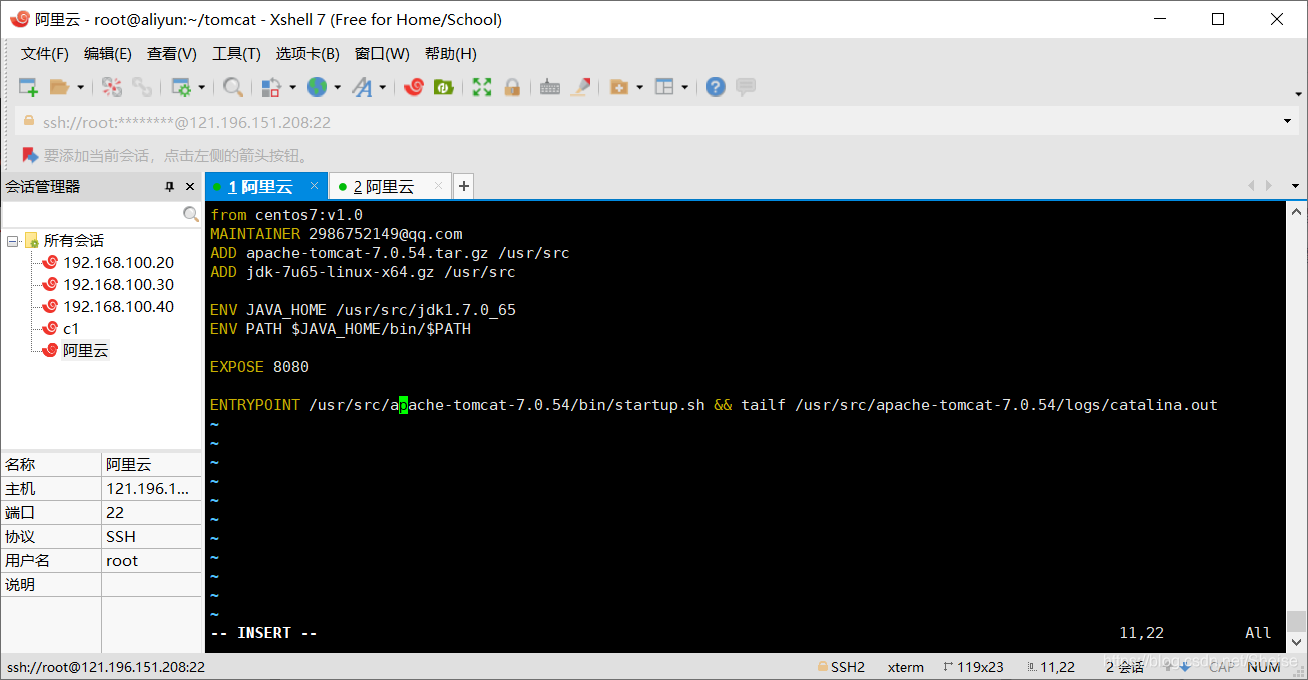Expand the layout dropdown arrow

(x=685, y=87)
